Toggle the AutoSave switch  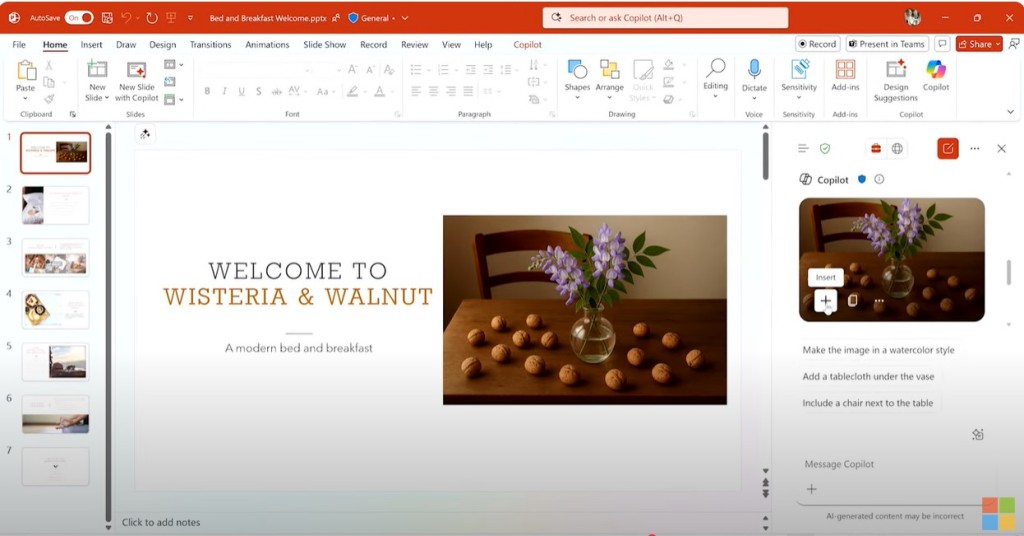click(x=78, y=18)
